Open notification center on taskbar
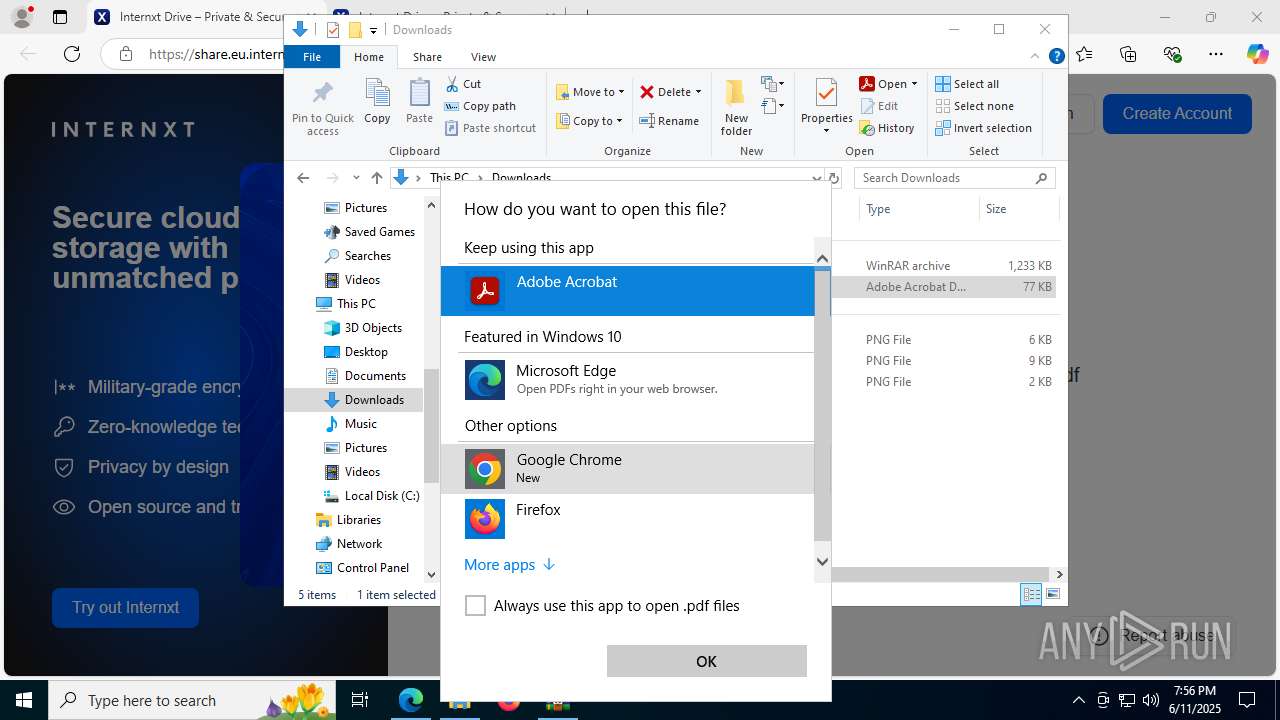 point(1247,700)
